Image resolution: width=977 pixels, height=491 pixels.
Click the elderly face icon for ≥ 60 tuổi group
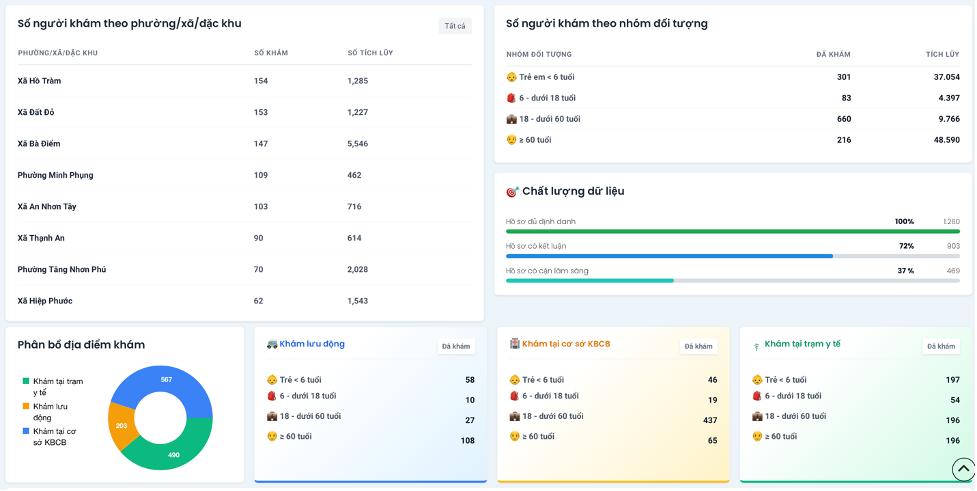(x=512, y=140)
